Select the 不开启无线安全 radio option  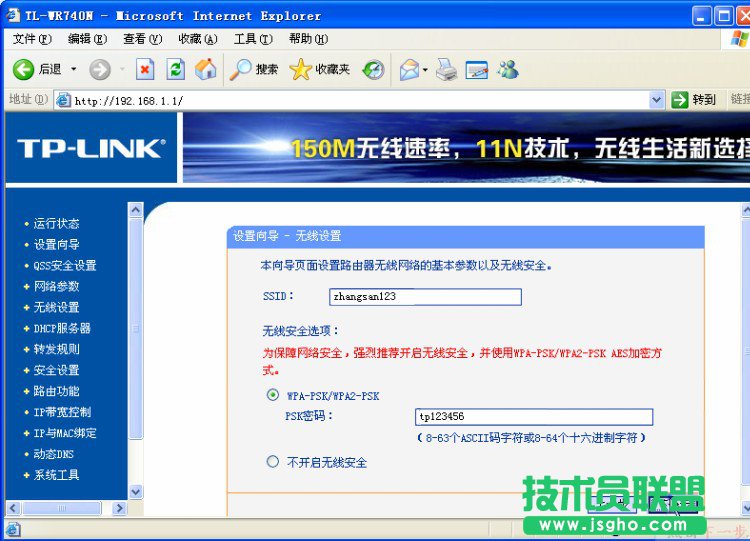tap(273, 462)
